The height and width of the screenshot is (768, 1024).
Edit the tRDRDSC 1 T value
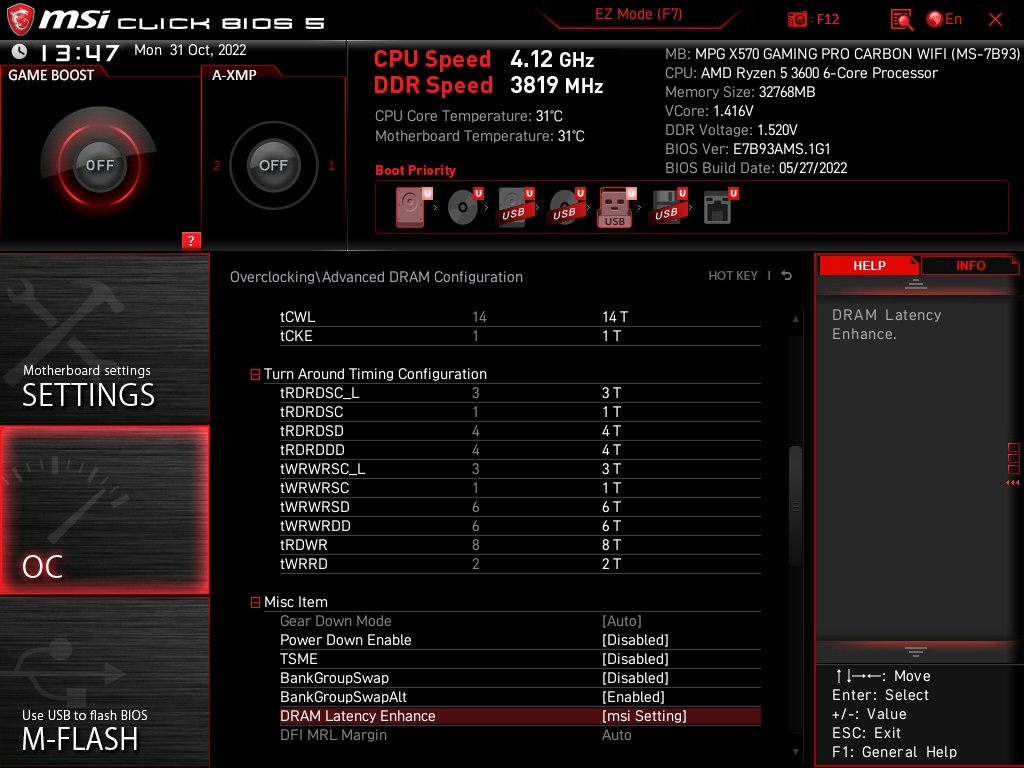611,411
